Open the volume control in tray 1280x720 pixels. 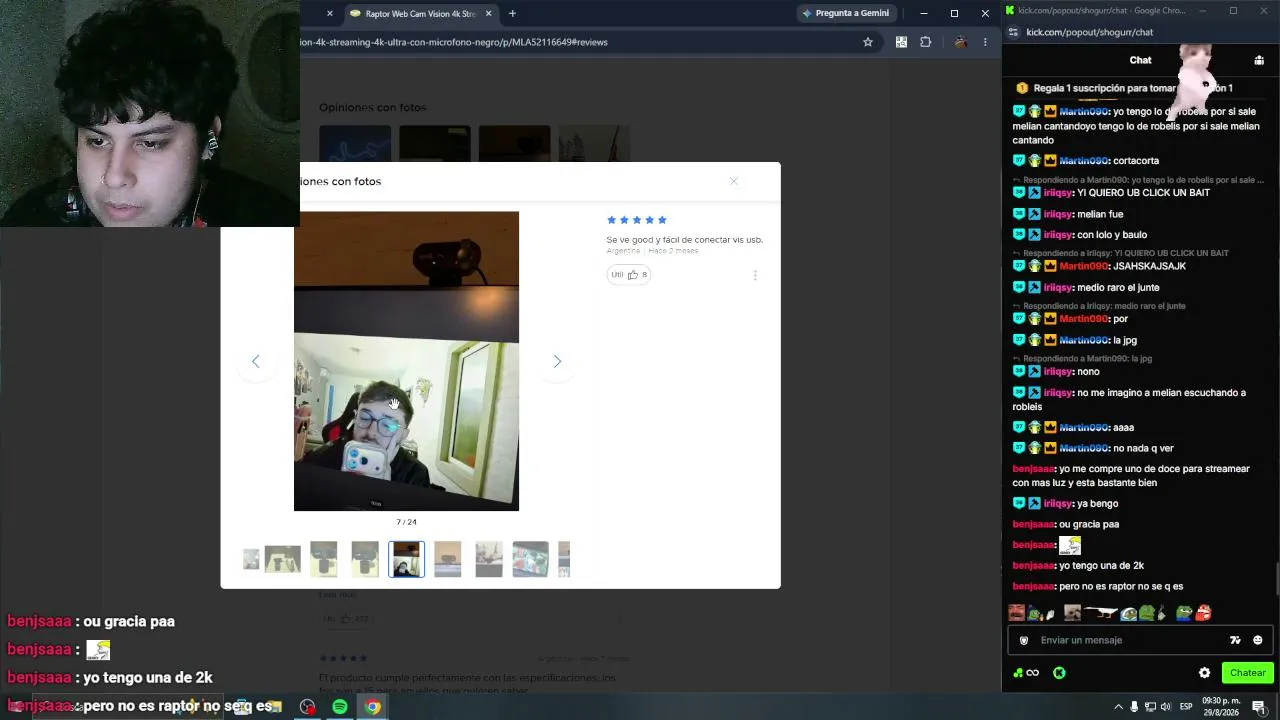point(1165,707)
